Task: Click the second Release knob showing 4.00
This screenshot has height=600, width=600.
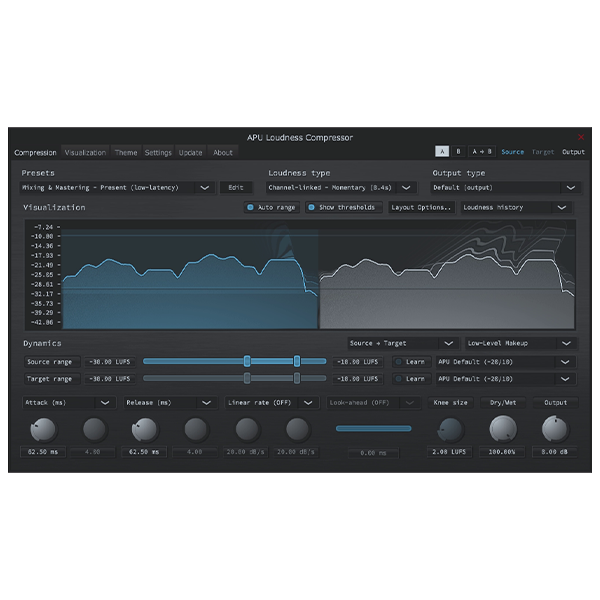Action: coord(196,429)
